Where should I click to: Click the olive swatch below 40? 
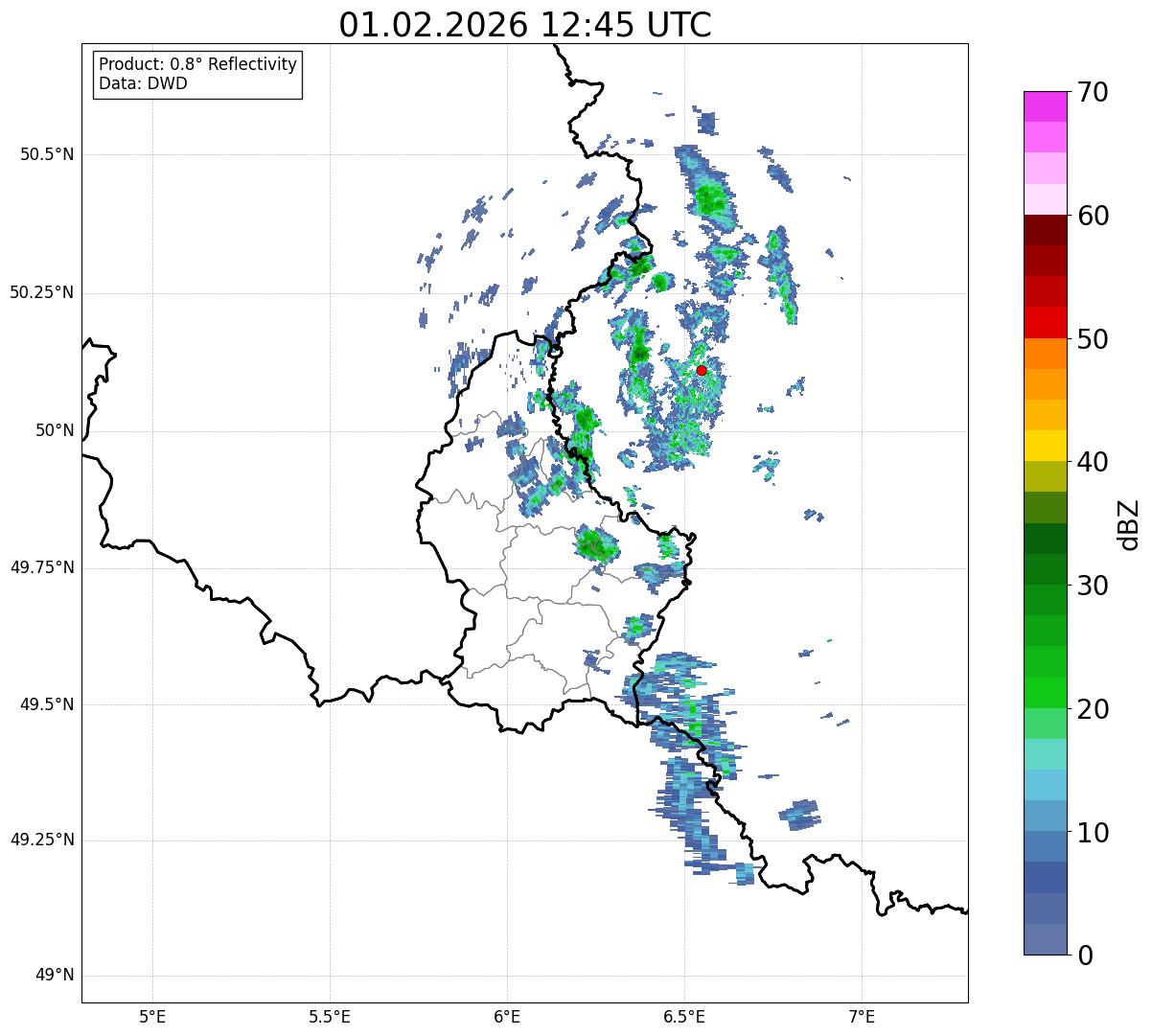point(1045,476)
